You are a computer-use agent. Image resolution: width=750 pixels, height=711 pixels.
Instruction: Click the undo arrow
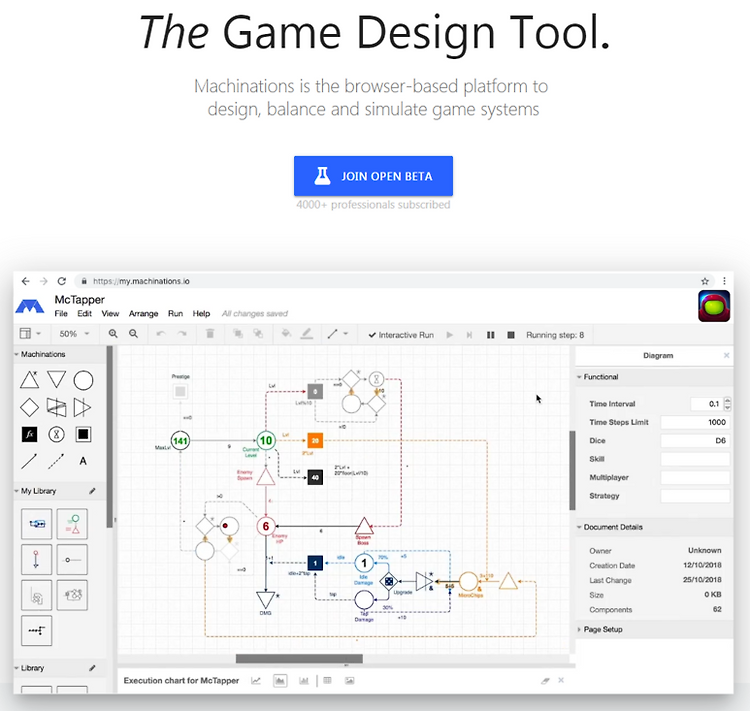pyautogui.click(x=161, y=334)
